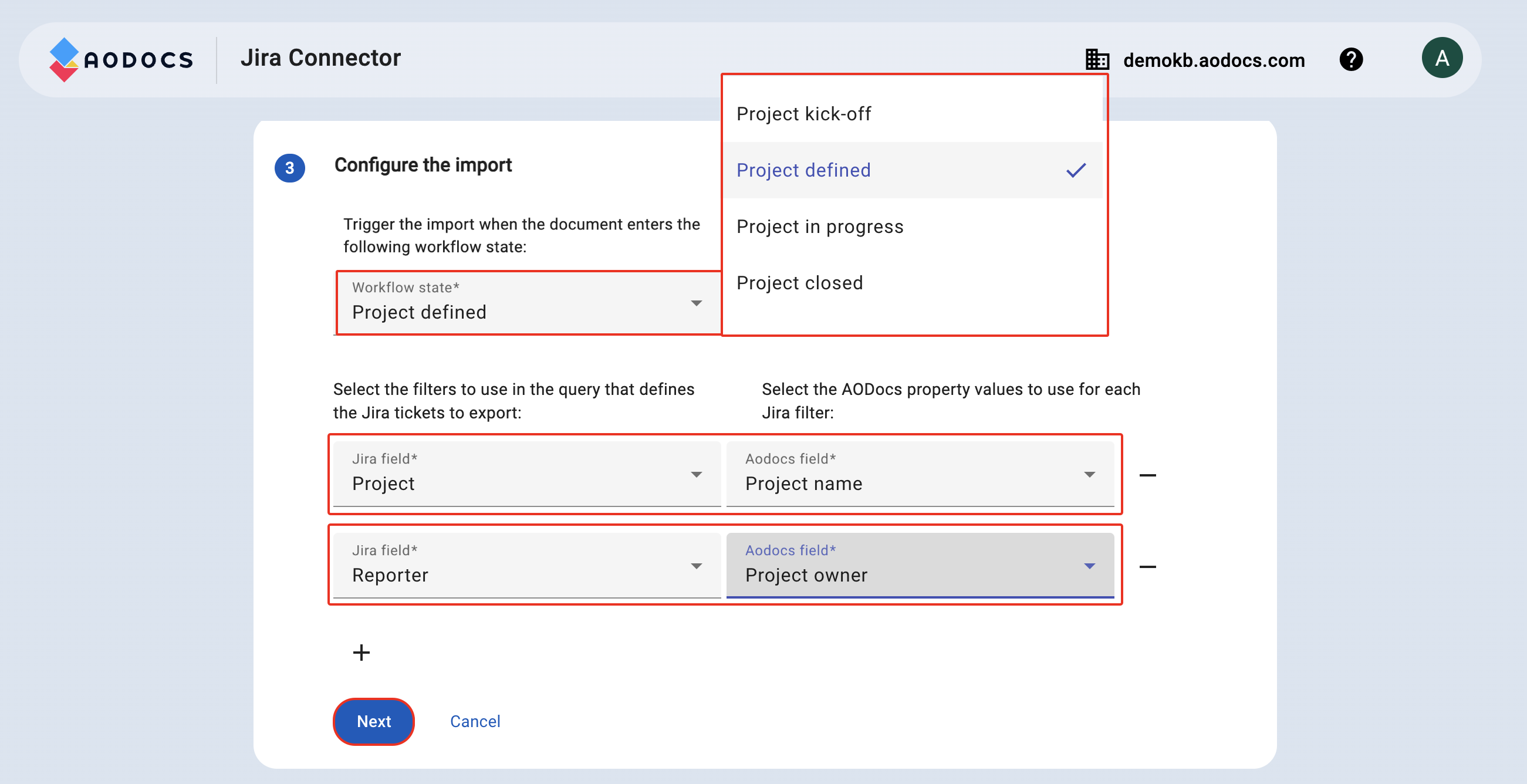Viewport: 1527px width, 784px height.
Task: Click the demokb.aodocs.com domain label
Action: pyautogui.click(x=1214, y=60)
